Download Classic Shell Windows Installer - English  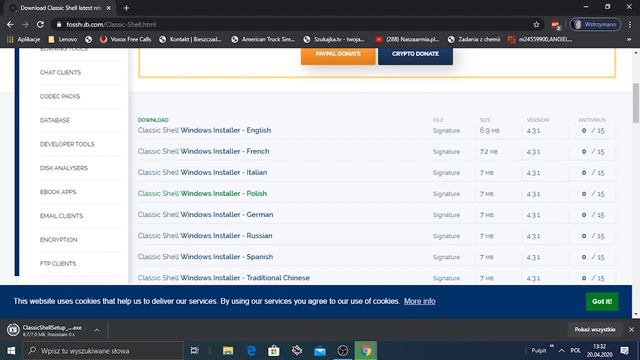pos(204,130)
